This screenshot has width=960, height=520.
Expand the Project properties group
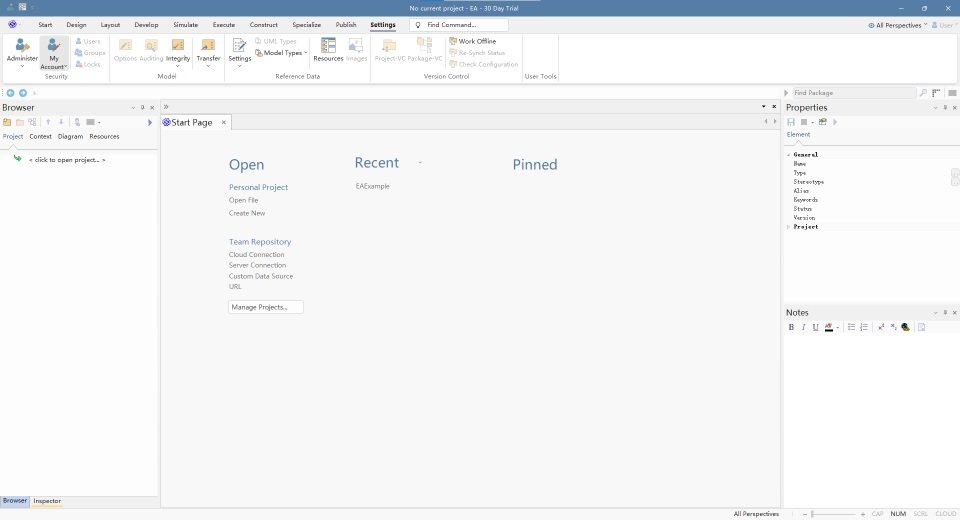[789, 227]
